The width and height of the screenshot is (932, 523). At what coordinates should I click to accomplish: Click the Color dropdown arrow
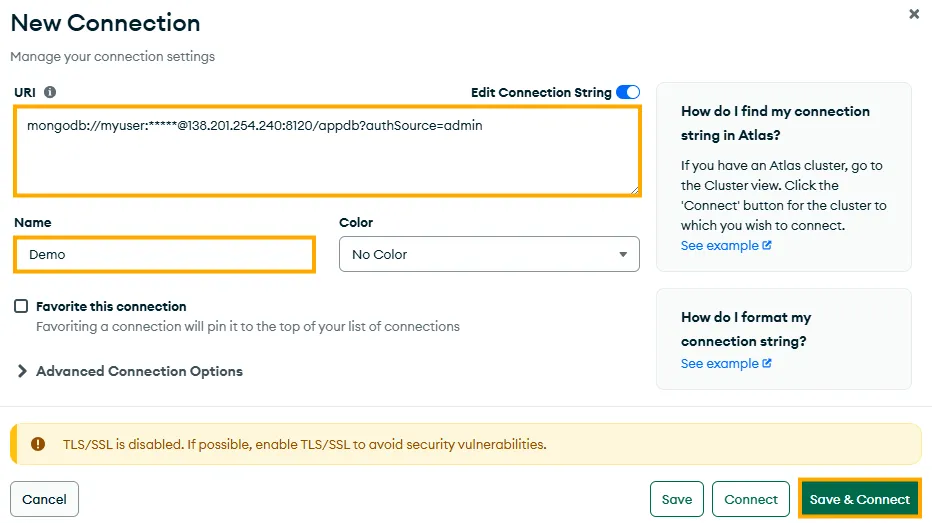click(x=624, y=255)
